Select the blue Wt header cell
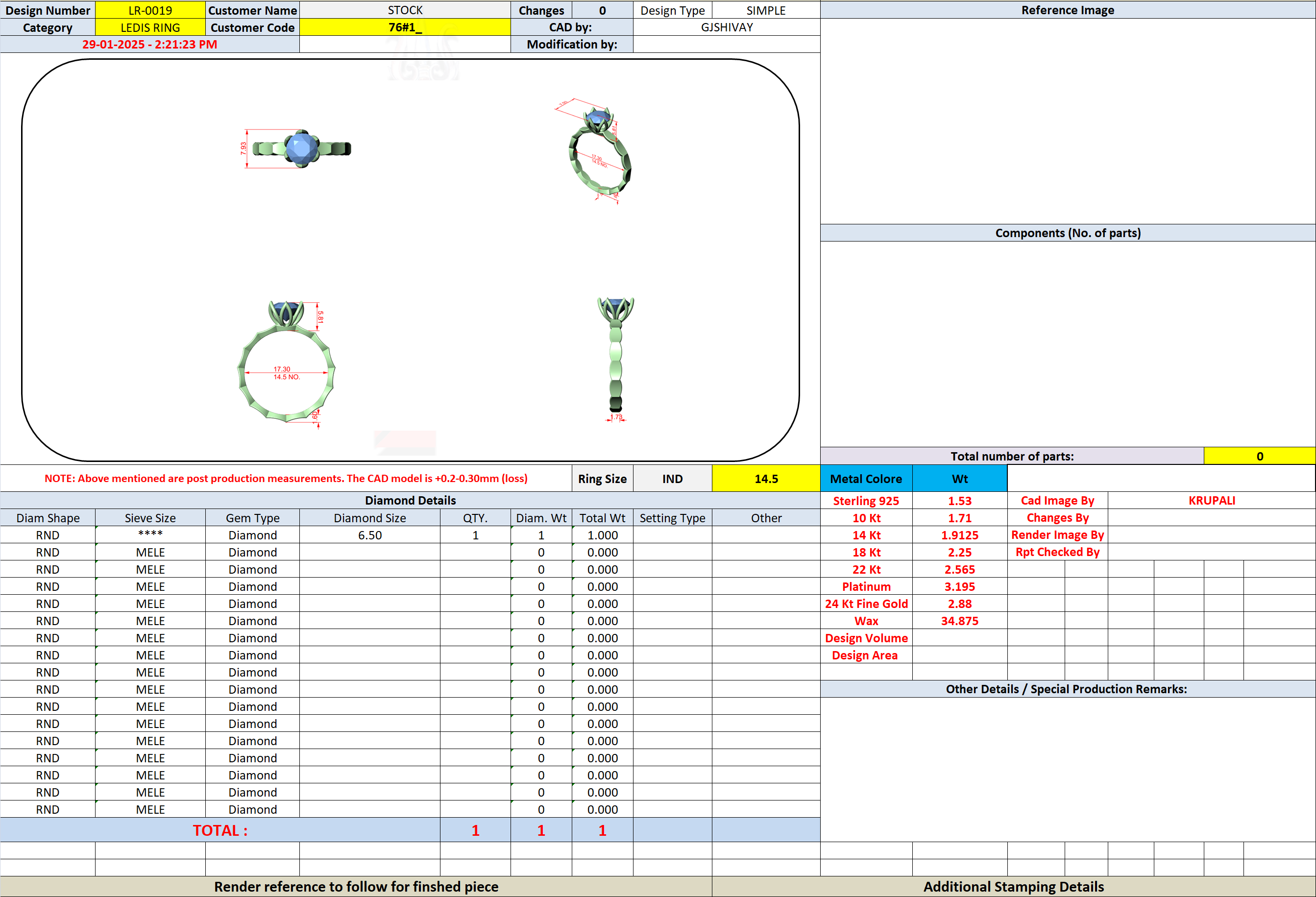 [x=960, y=479]
